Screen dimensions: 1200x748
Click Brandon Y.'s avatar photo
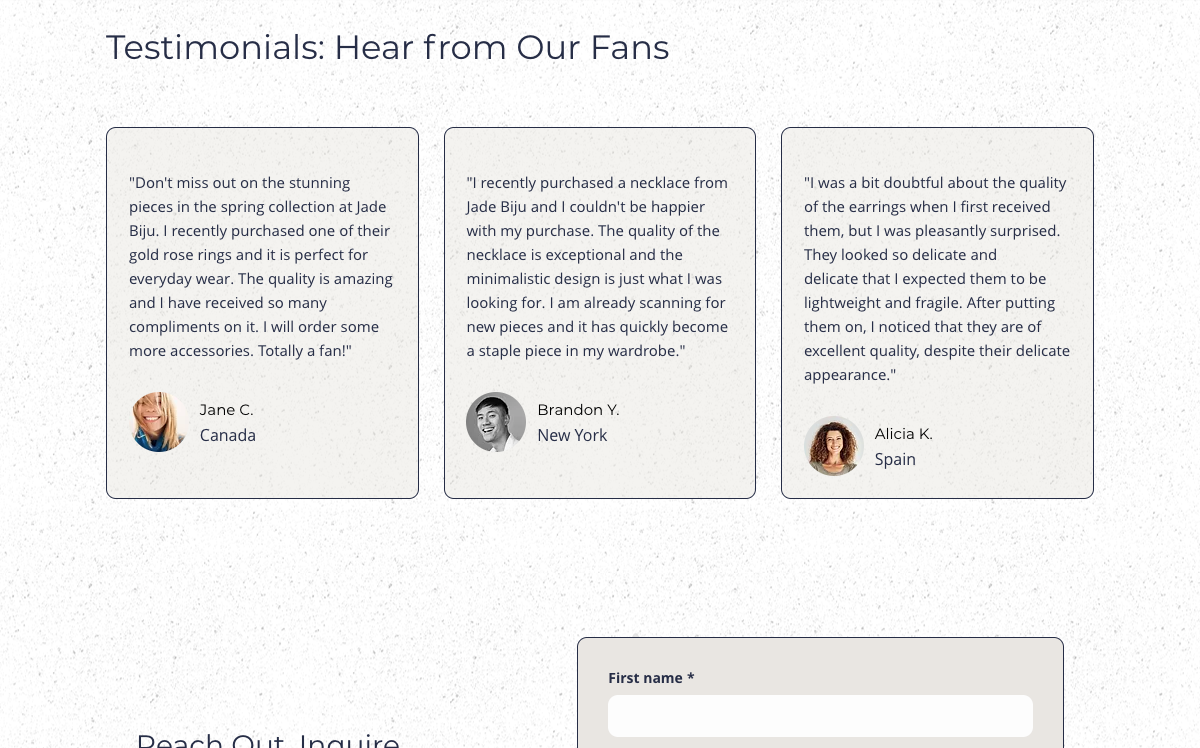(496, 422)
